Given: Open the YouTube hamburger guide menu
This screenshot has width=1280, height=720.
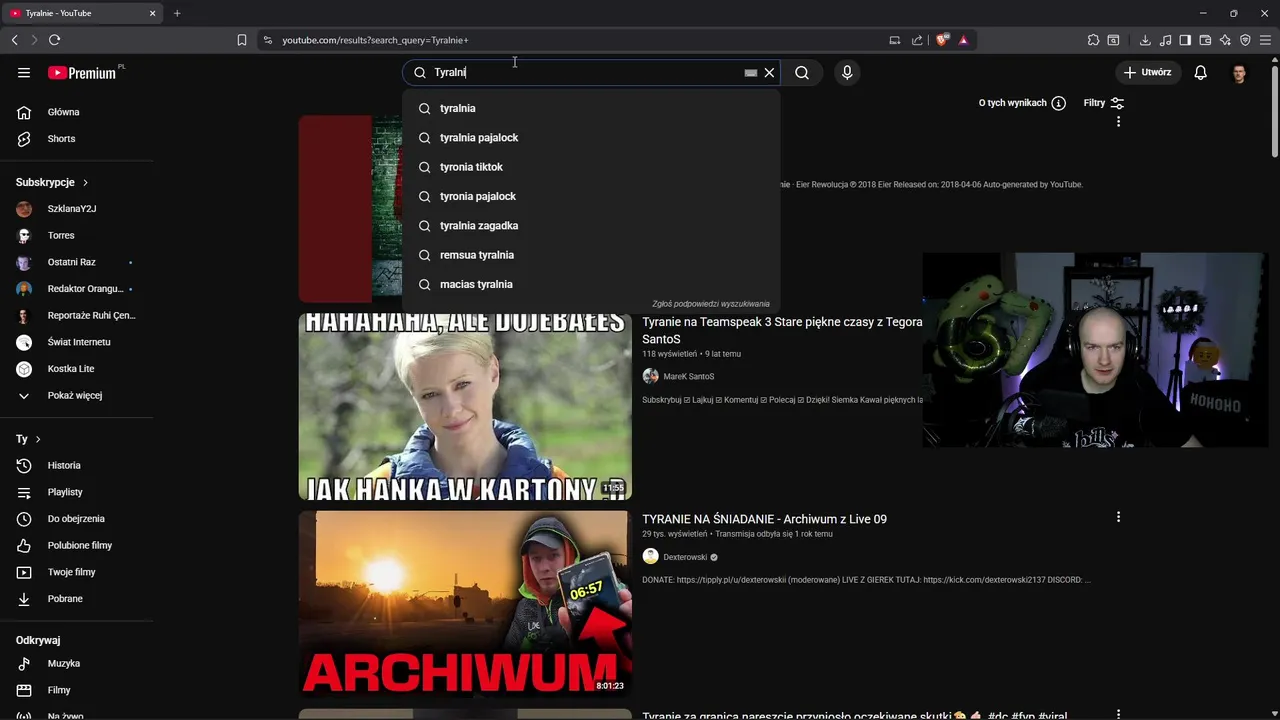Looking at the screenshot, I should (24, 72).
